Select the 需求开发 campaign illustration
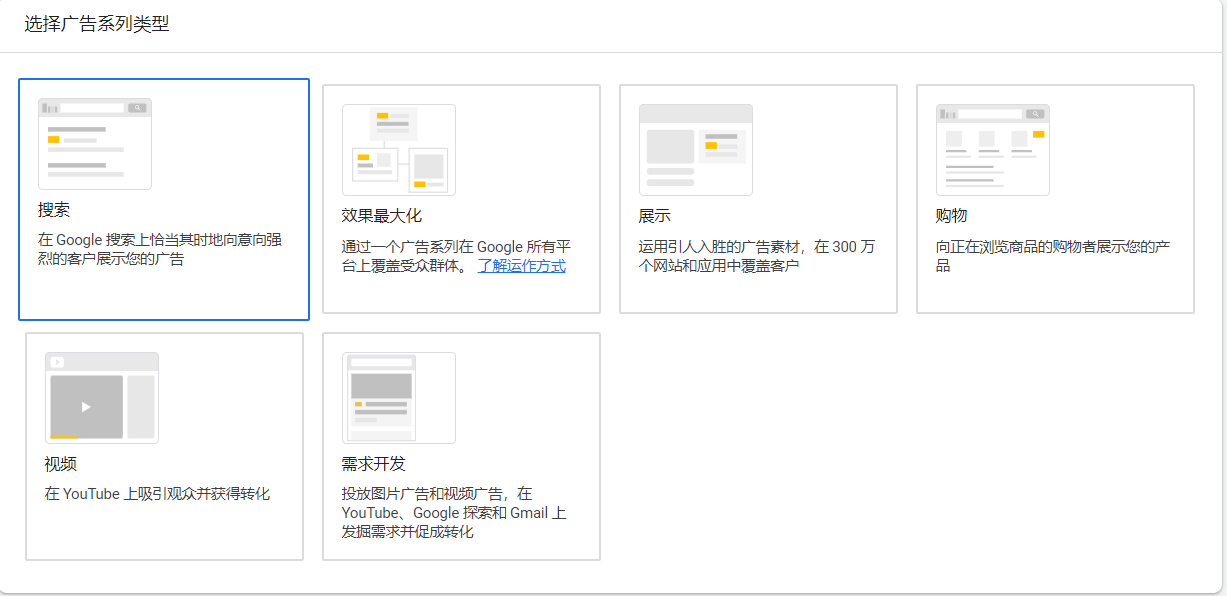 (399, 398)
